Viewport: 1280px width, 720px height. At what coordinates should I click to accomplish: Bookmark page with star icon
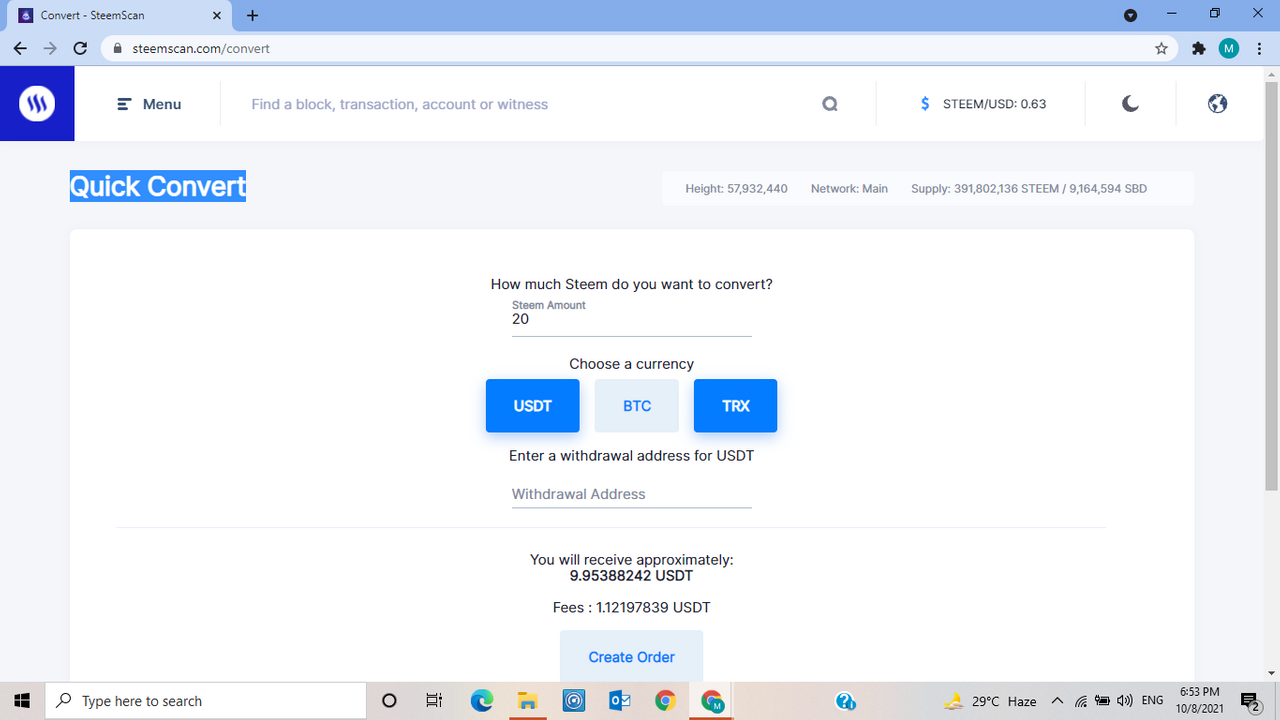tap(1161, 48)
